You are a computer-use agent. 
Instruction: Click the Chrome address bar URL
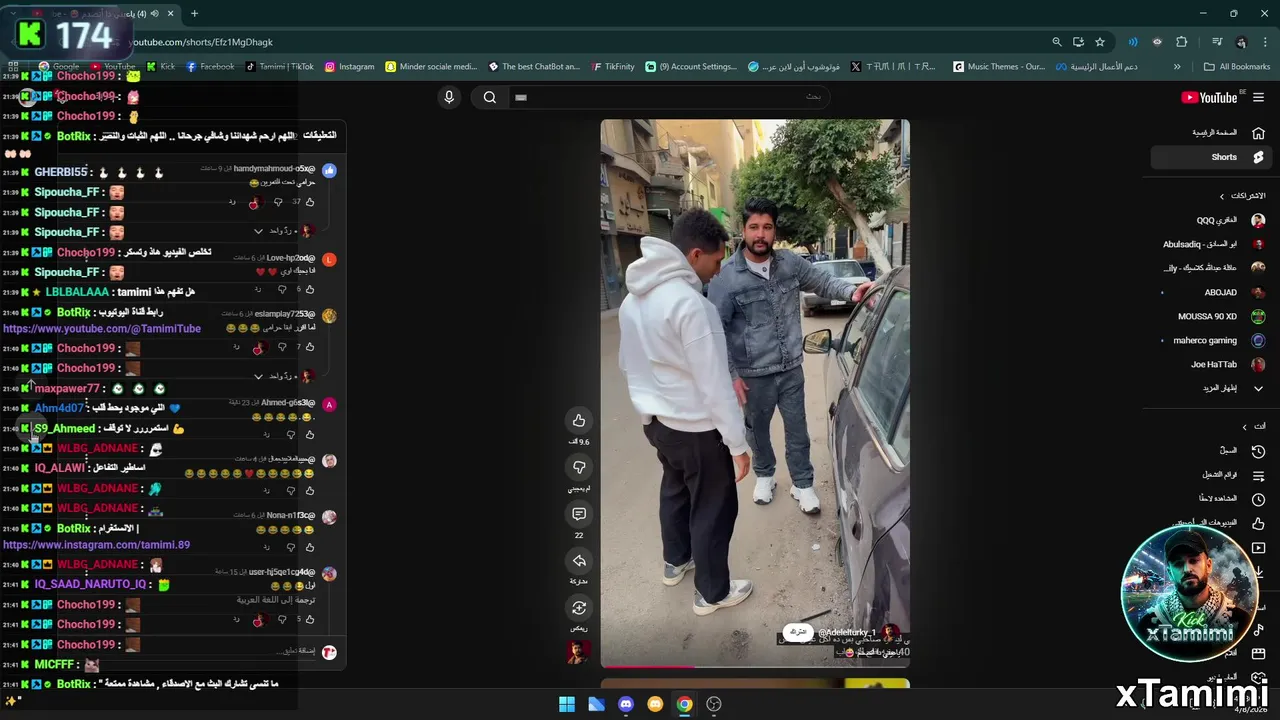pos(203,42)
